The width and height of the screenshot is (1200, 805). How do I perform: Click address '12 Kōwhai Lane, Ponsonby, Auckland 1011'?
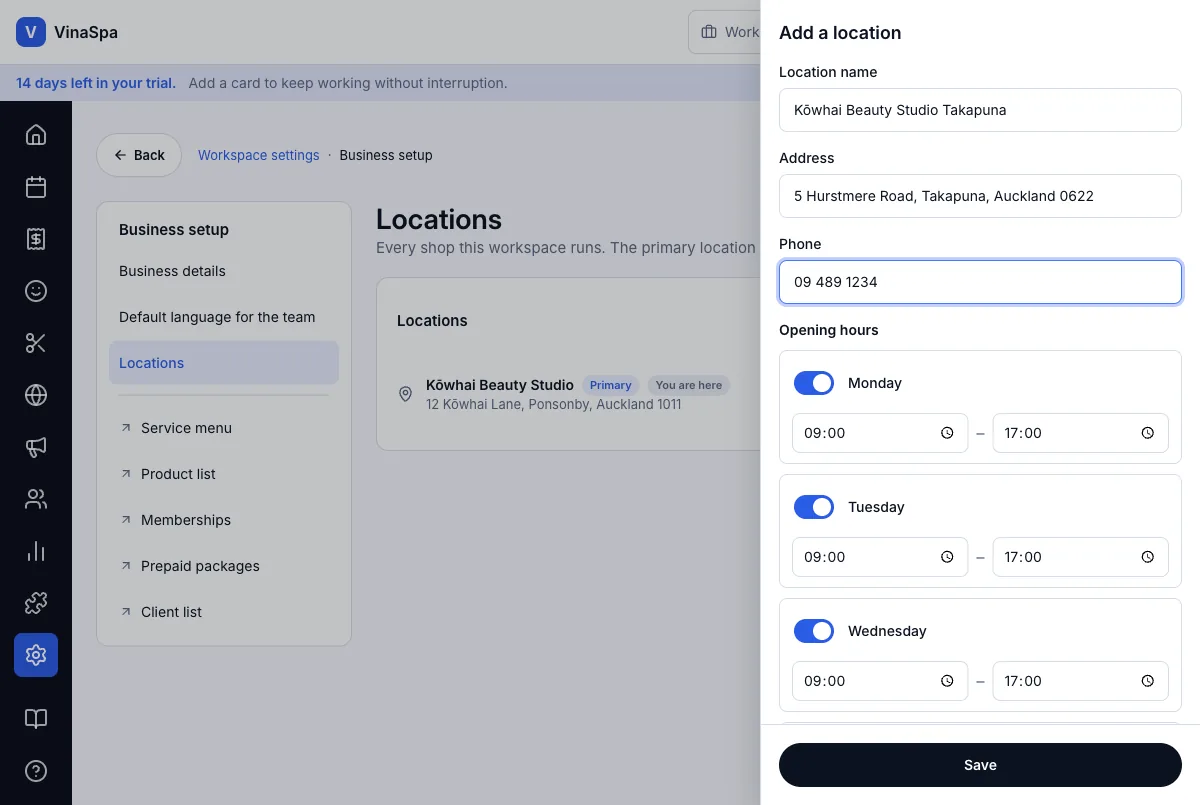click(553, 404)
